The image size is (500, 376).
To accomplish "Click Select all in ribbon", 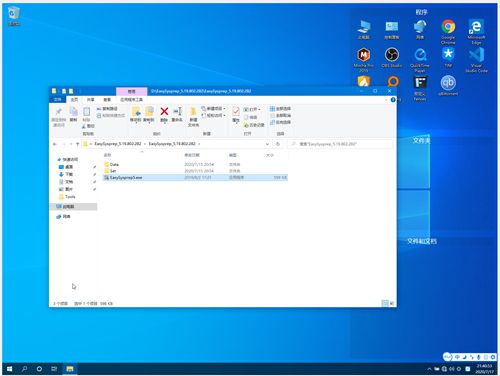I will pos(281,109).
